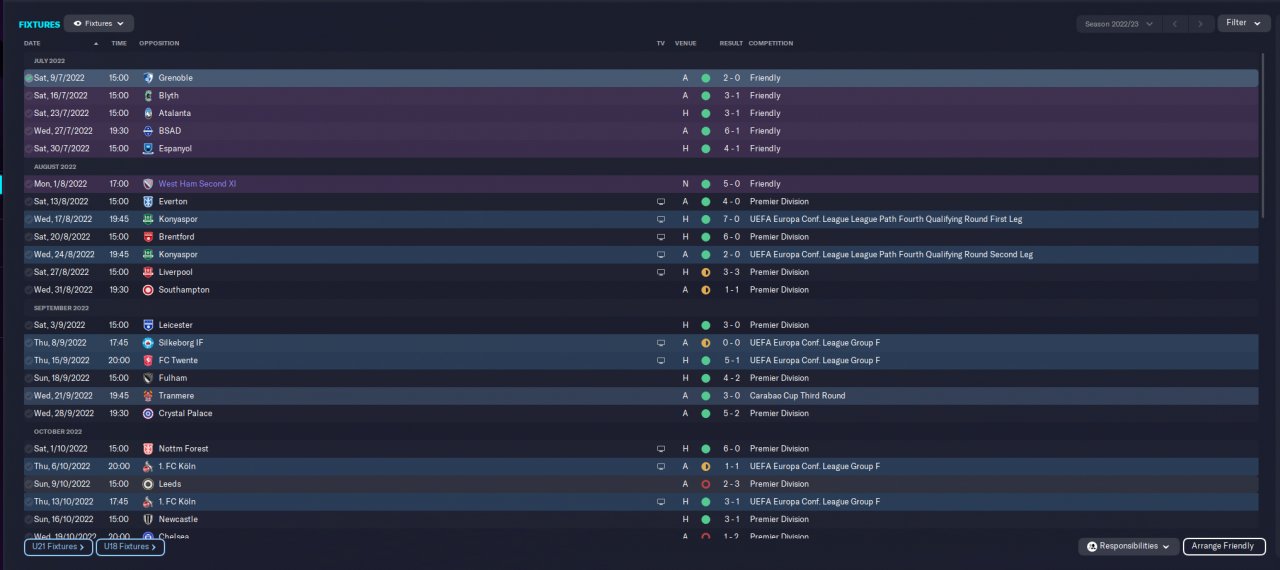Open the Fixtures view dropdown
This screenshot has width=1280, height=570.
click(x=99, y=23)
